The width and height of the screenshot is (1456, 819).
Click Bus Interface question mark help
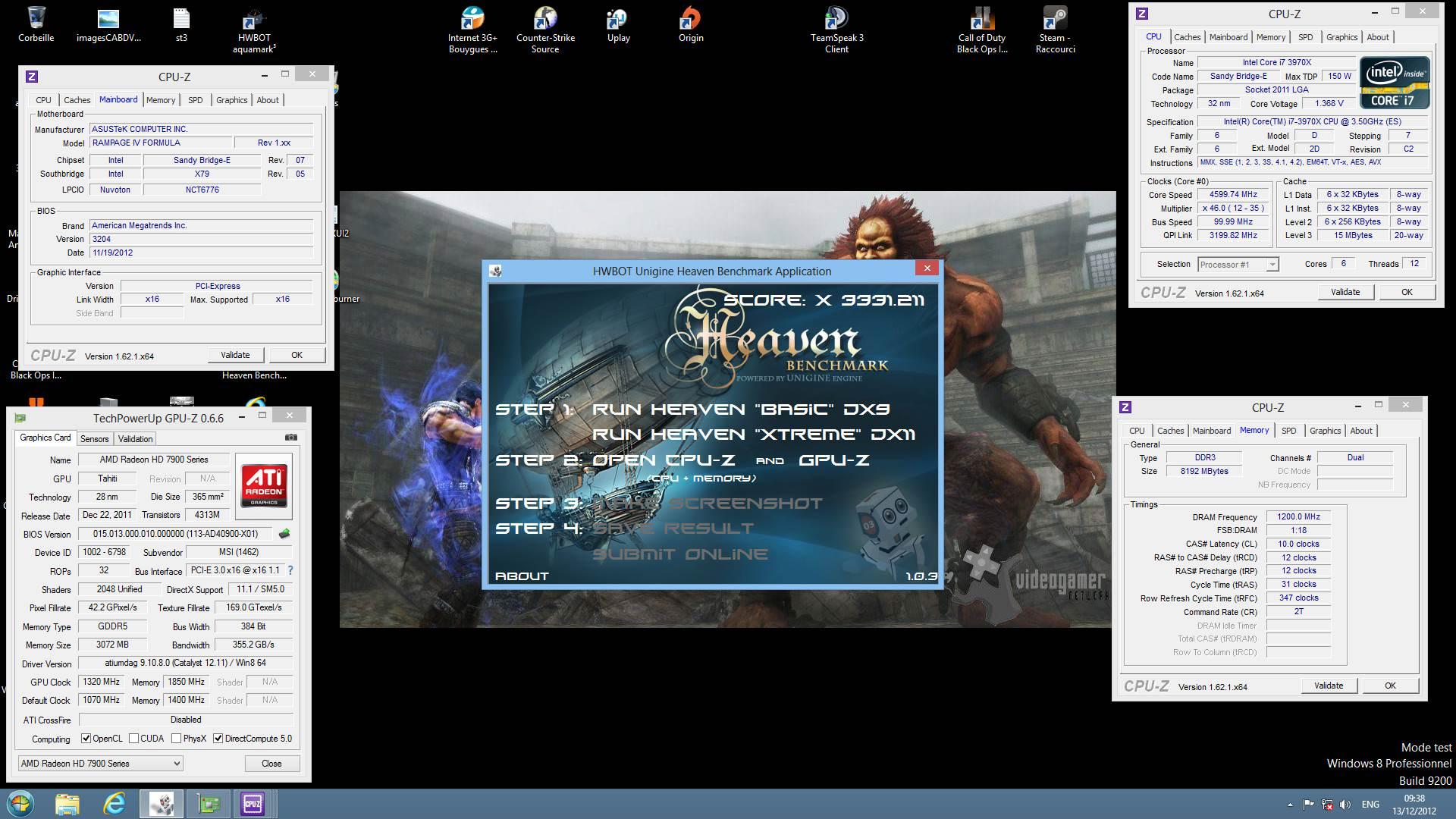(290, 570)
